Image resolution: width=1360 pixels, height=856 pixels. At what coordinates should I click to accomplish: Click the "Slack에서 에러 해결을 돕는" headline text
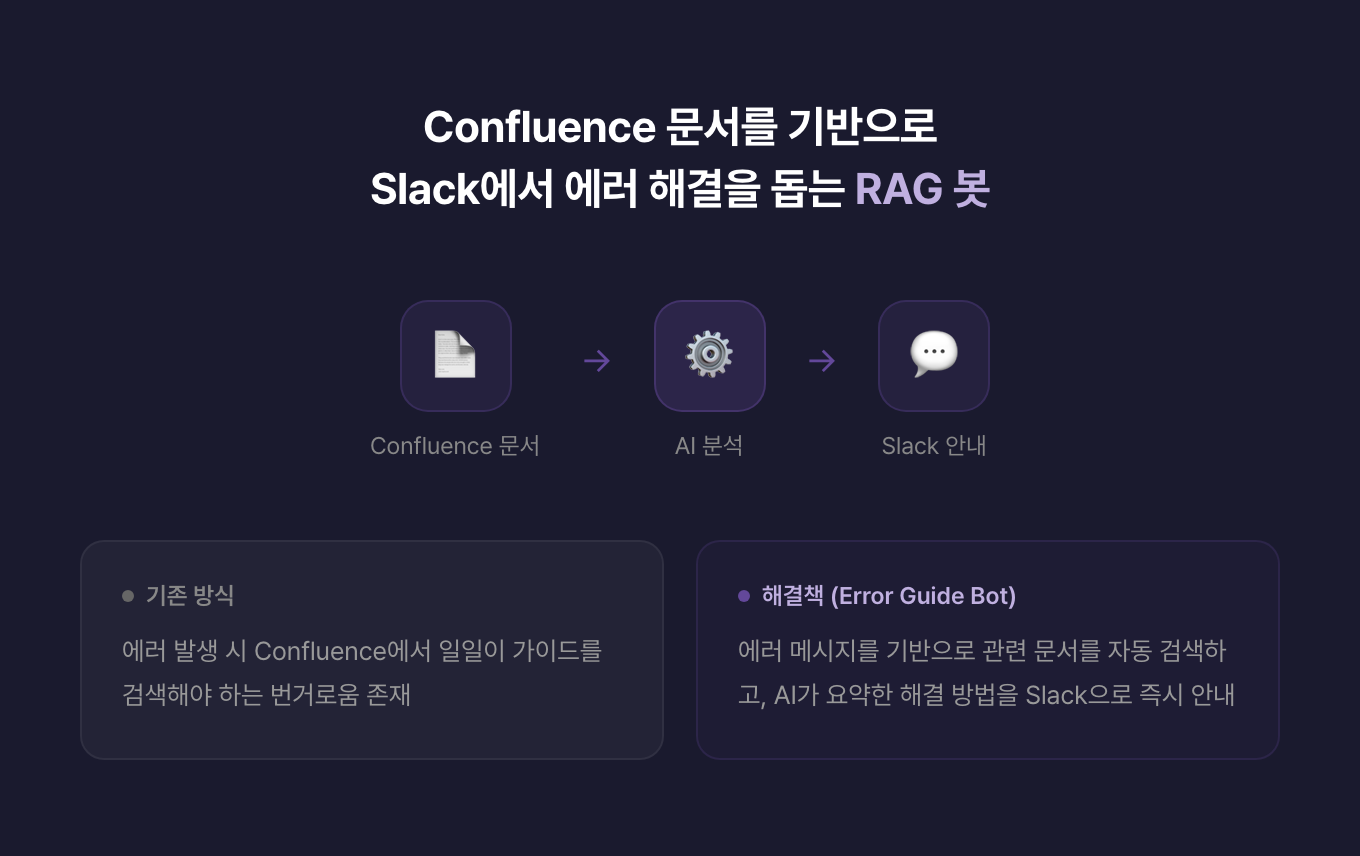coord(608,189)
